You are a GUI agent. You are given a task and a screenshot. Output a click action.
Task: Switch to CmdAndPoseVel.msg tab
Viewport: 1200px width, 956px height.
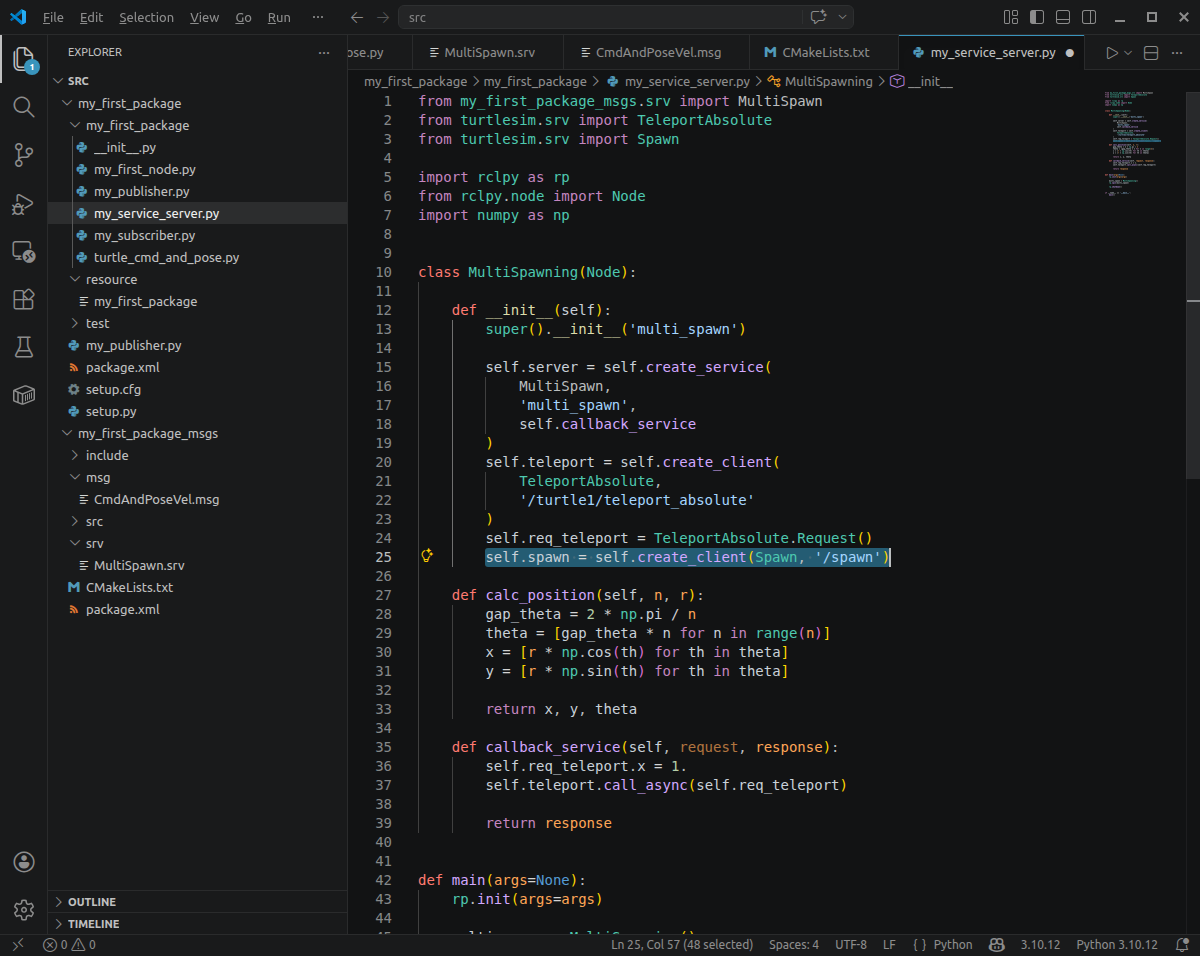coord(657,53)
